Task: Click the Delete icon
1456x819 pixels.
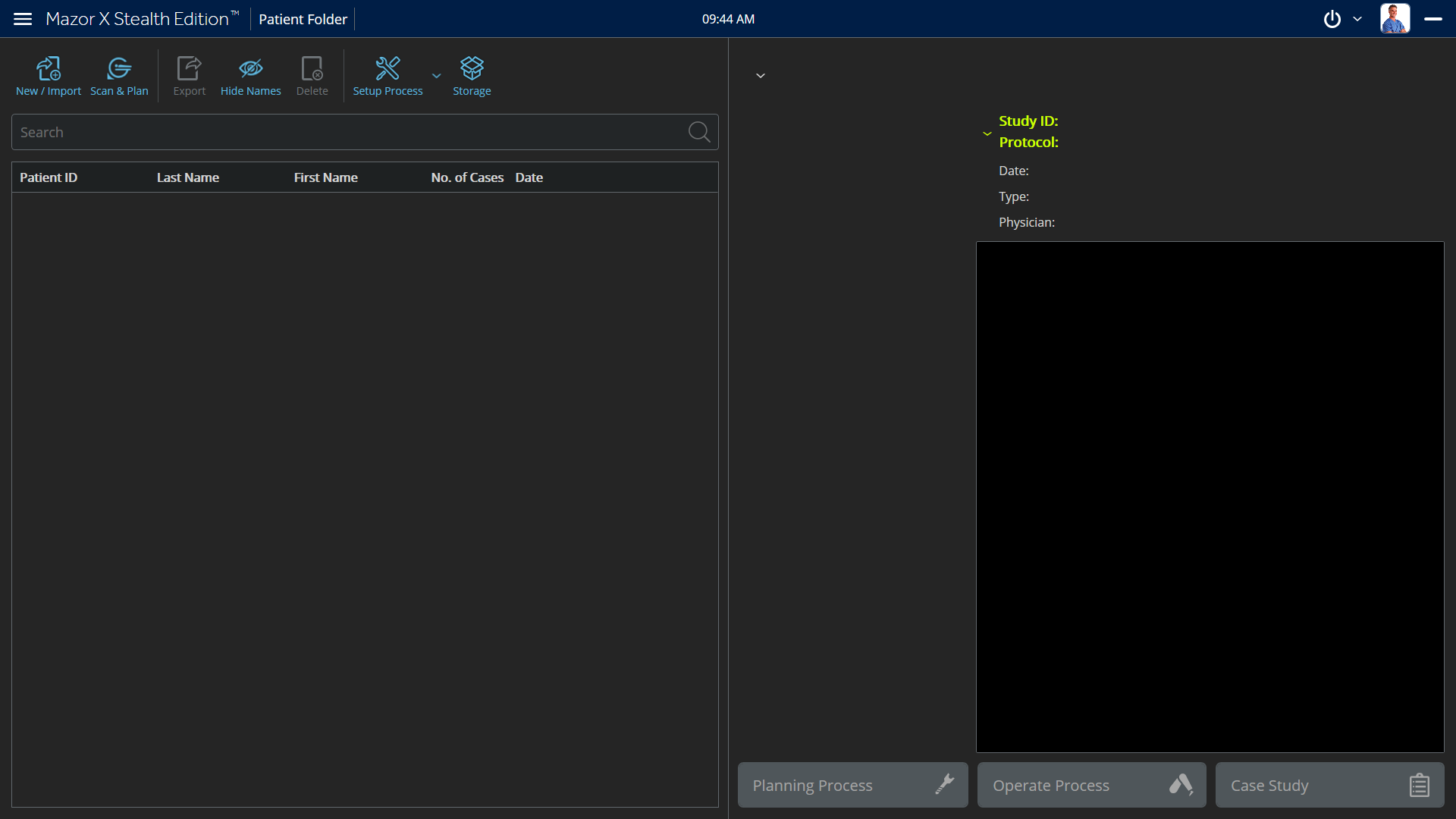Action: [312, 69]
